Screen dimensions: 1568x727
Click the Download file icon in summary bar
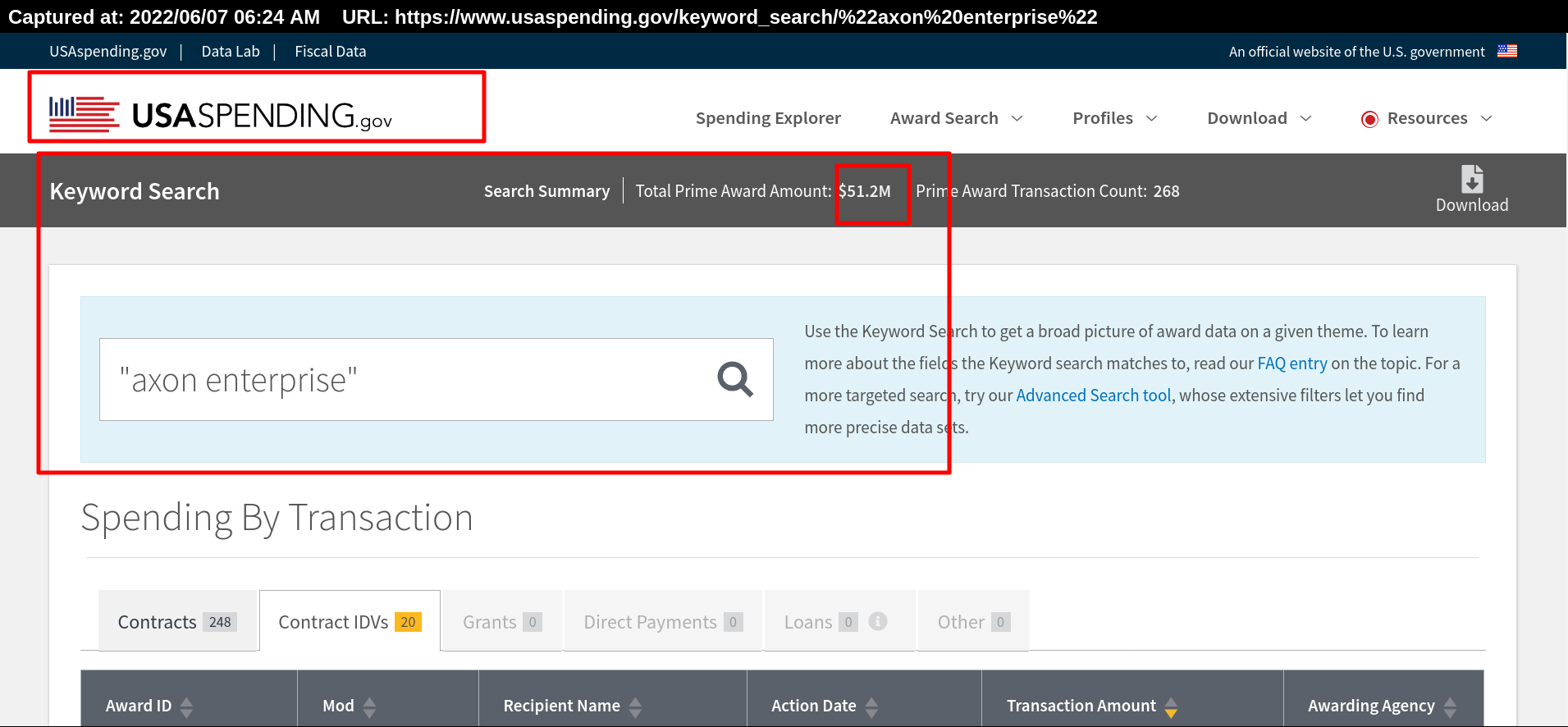[1472, 179]
